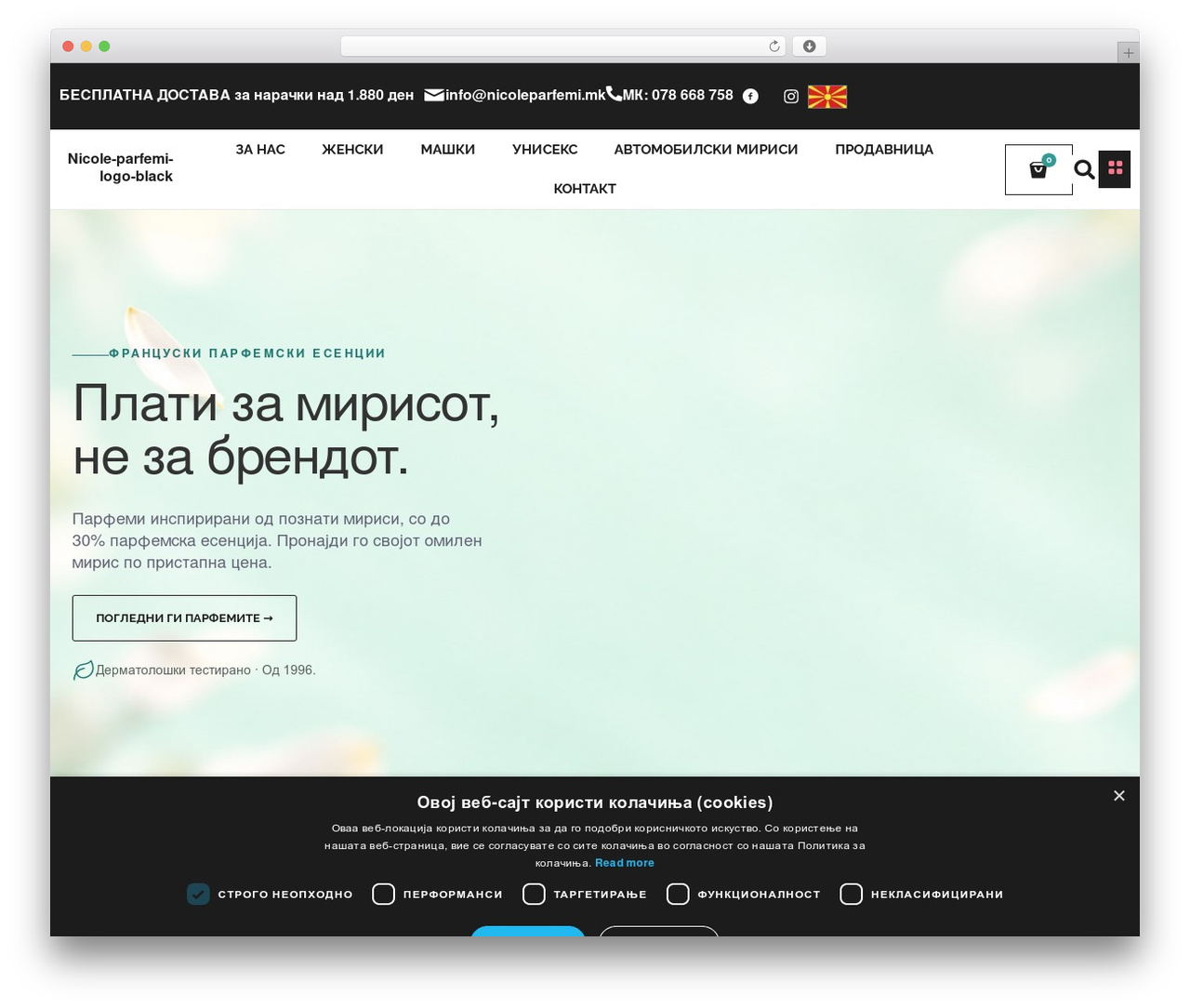Click the ФРАНЦУСКИ ПАРФЕМСКИ ЕСЕНЦИИ tagline
Viewport: 1190px width, 1008px height.
point(247,353)
